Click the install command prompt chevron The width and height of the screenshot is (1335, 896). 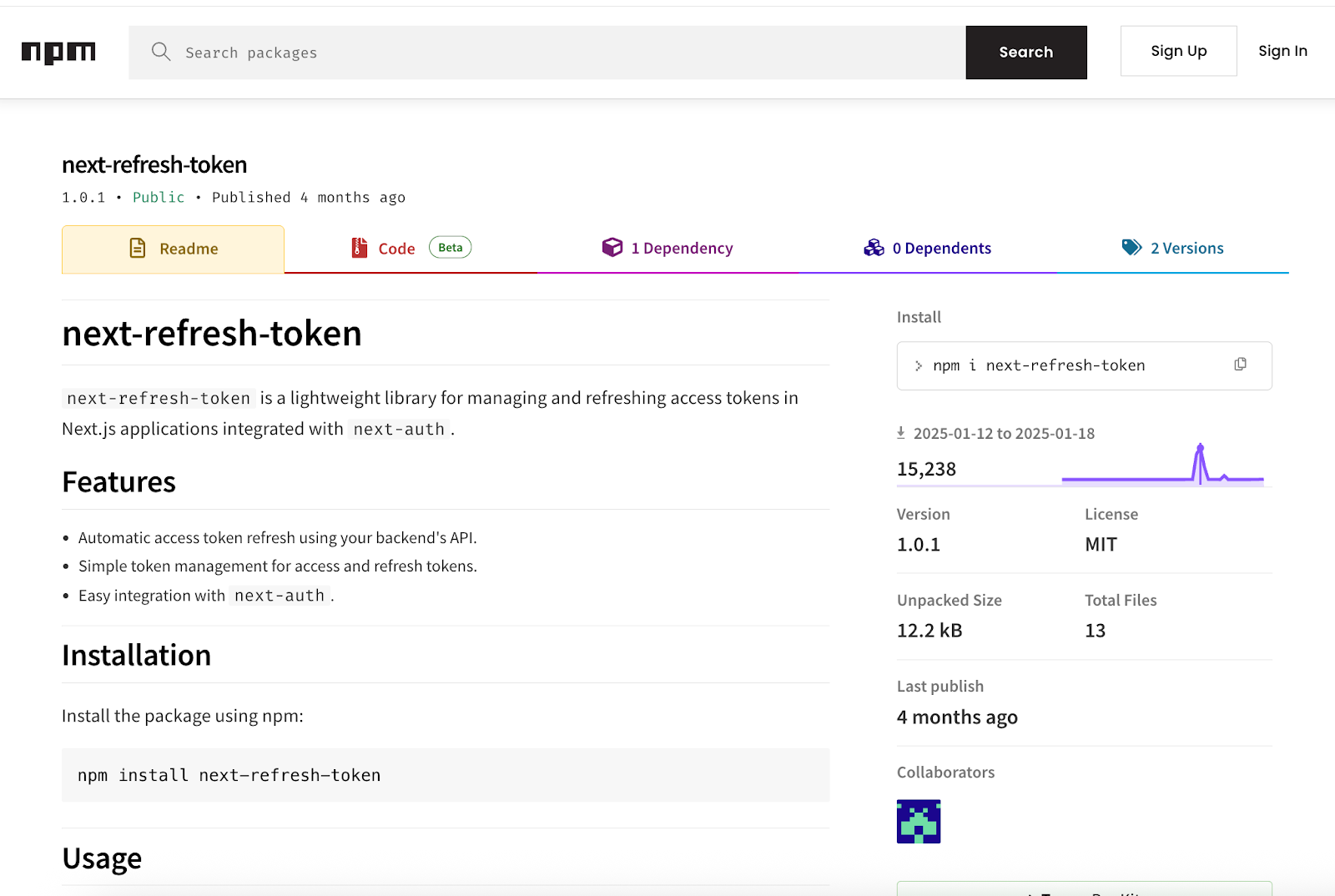click(919, 365)
